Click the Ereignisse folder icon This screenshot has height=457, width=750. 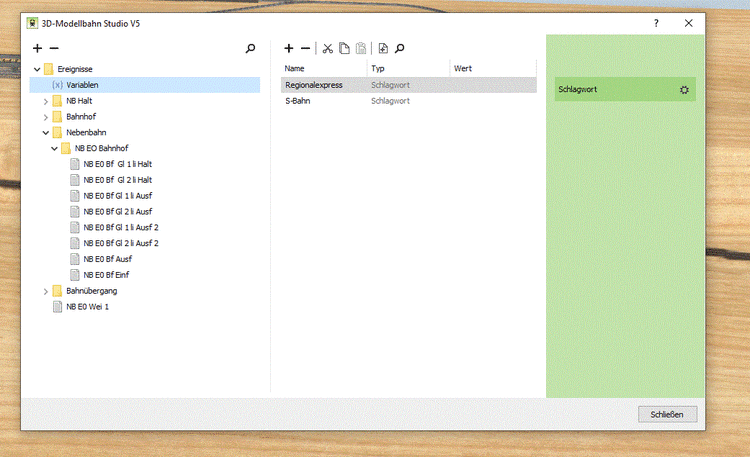pos(48,69)
